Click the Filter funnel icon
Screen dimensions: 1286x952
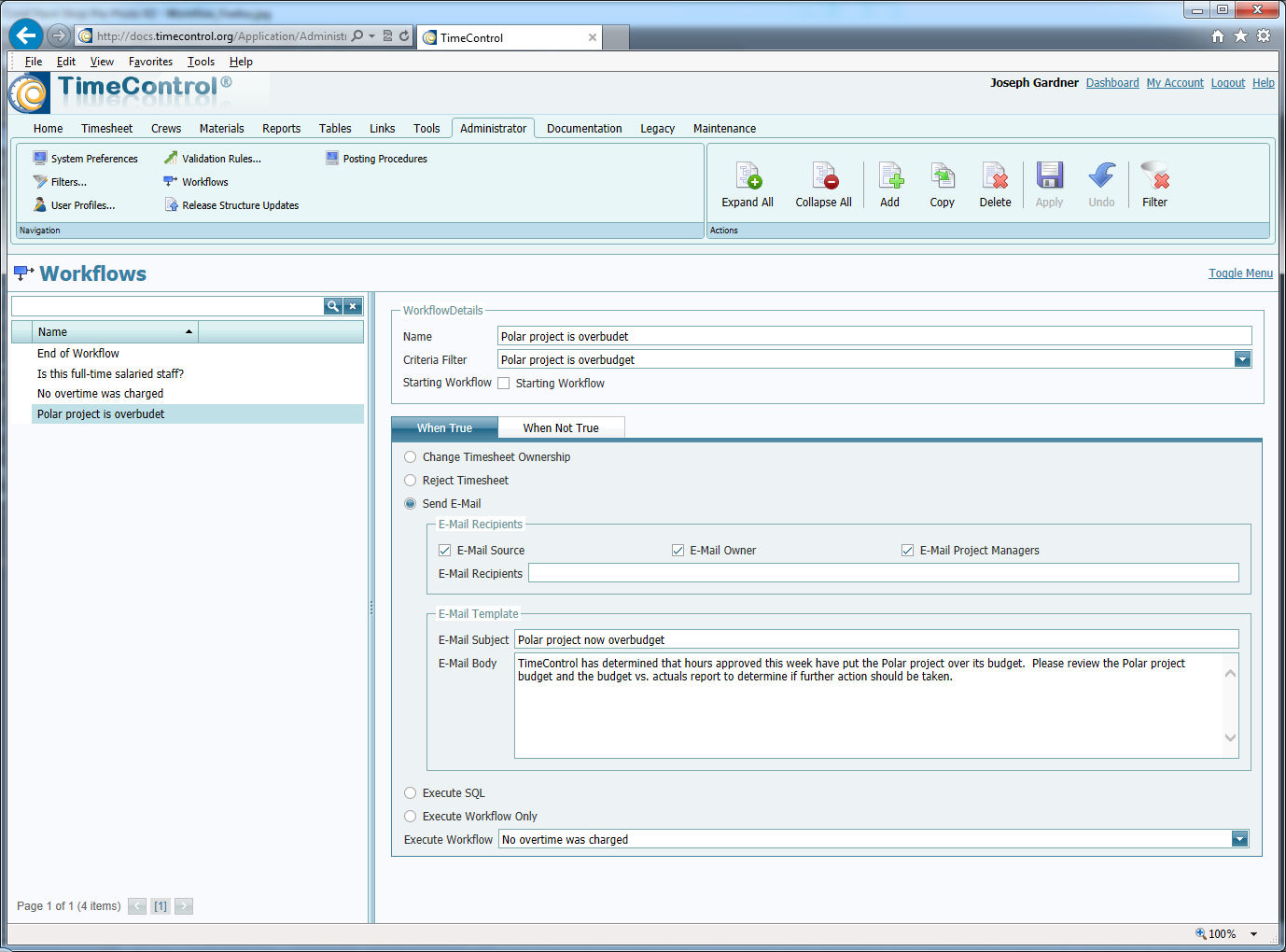(1155, 175)
